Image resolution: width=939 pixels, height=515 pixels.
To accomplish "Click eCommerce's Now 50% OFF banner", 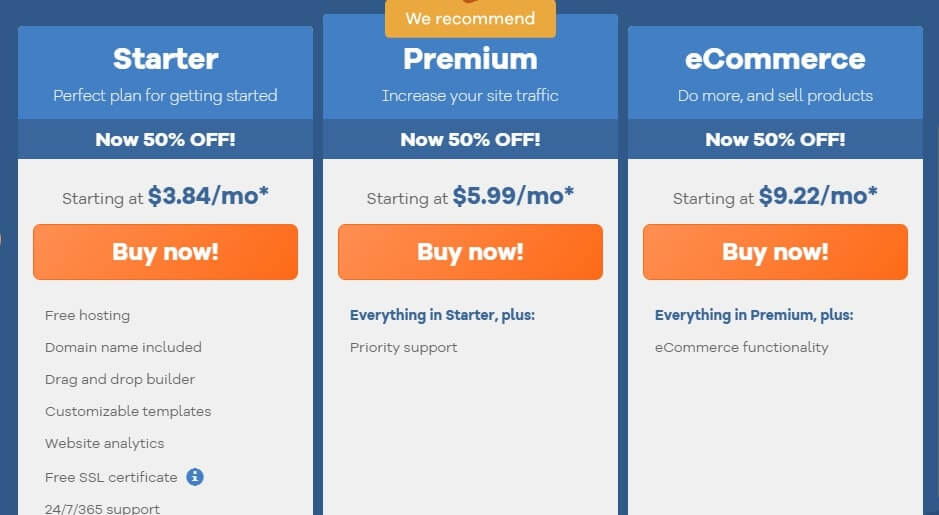I will coord(775,139).
